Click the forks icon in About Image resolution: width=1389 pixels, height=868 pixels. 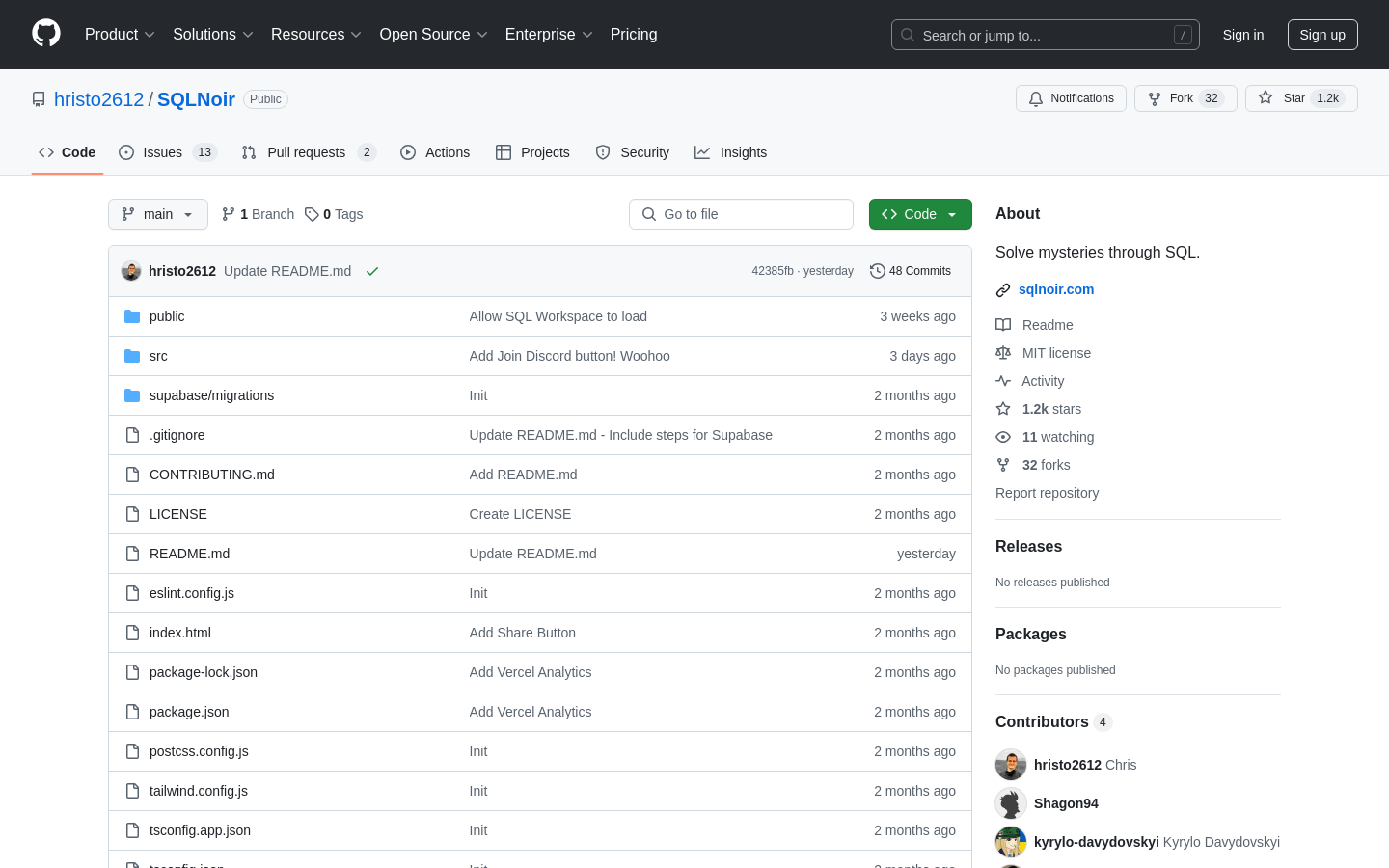point(1003,465)
